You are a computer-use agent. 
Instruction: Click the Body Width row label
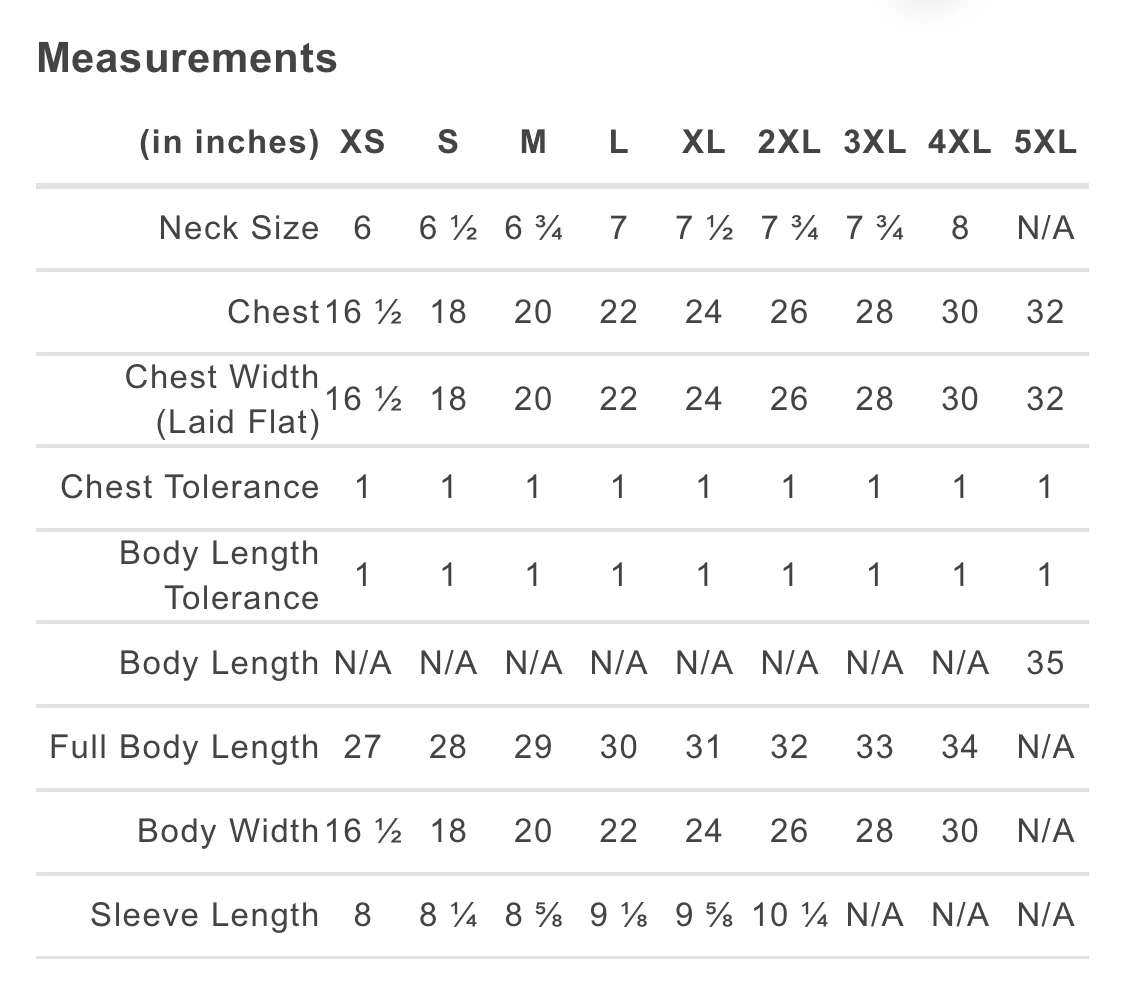pos(228,831)
